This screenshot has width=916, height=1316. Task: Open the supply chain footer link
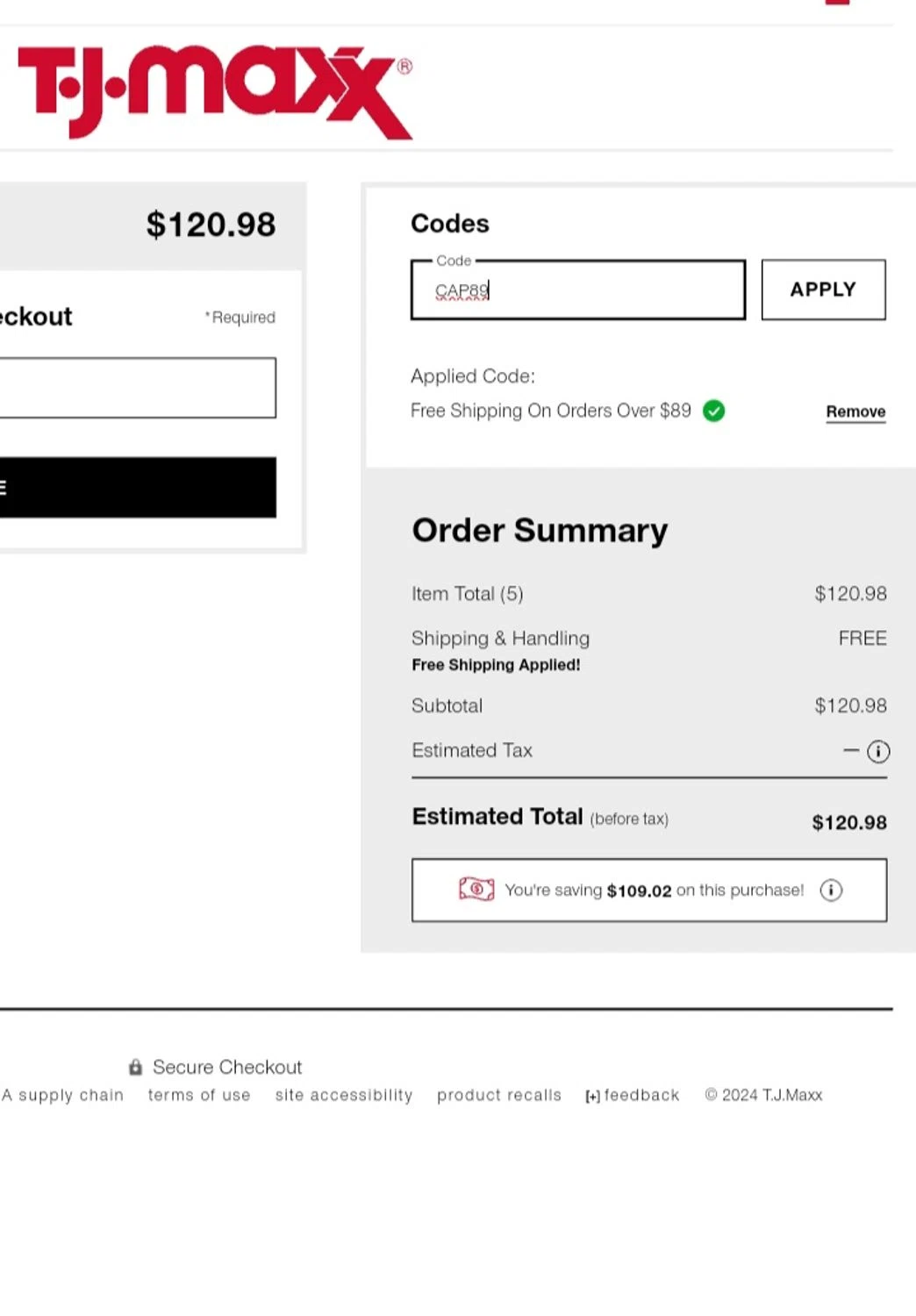63,1096
